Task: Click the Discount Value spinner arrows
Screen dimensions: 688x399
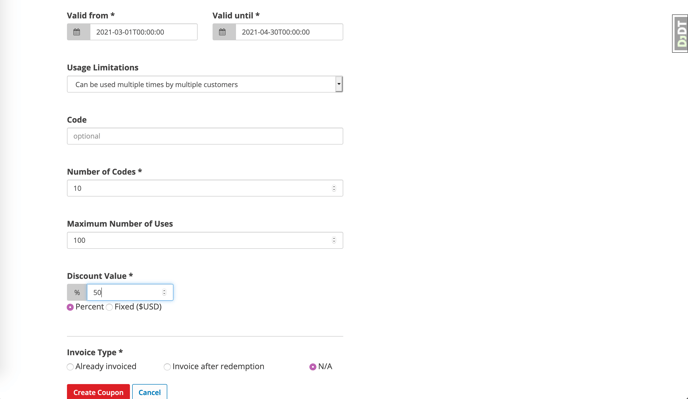Action: pos(164,292)
